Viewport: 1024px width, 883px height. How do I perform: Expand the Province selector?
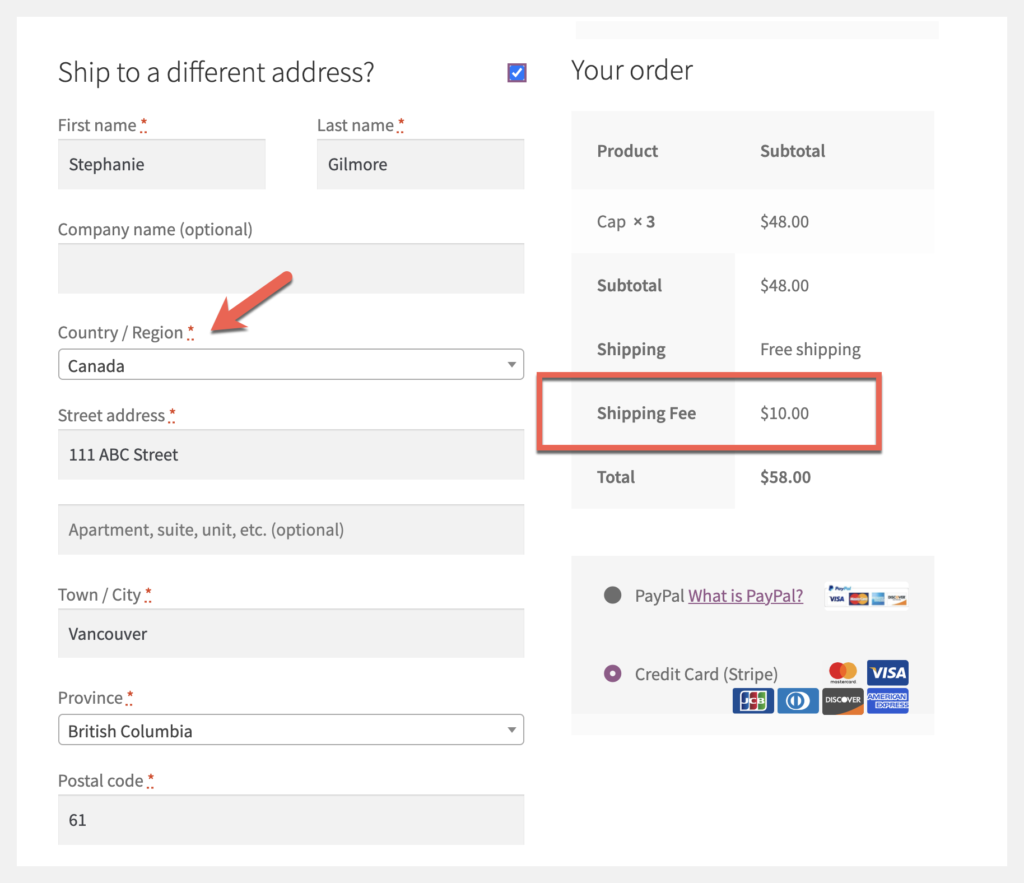290,730
